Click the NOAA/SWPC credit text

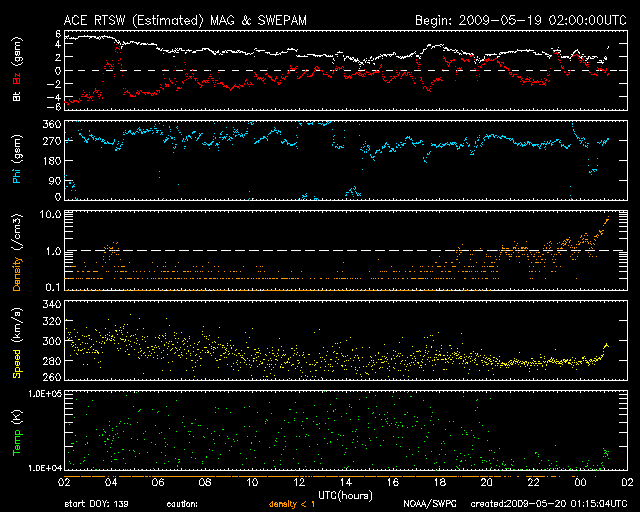pos(430,504)
